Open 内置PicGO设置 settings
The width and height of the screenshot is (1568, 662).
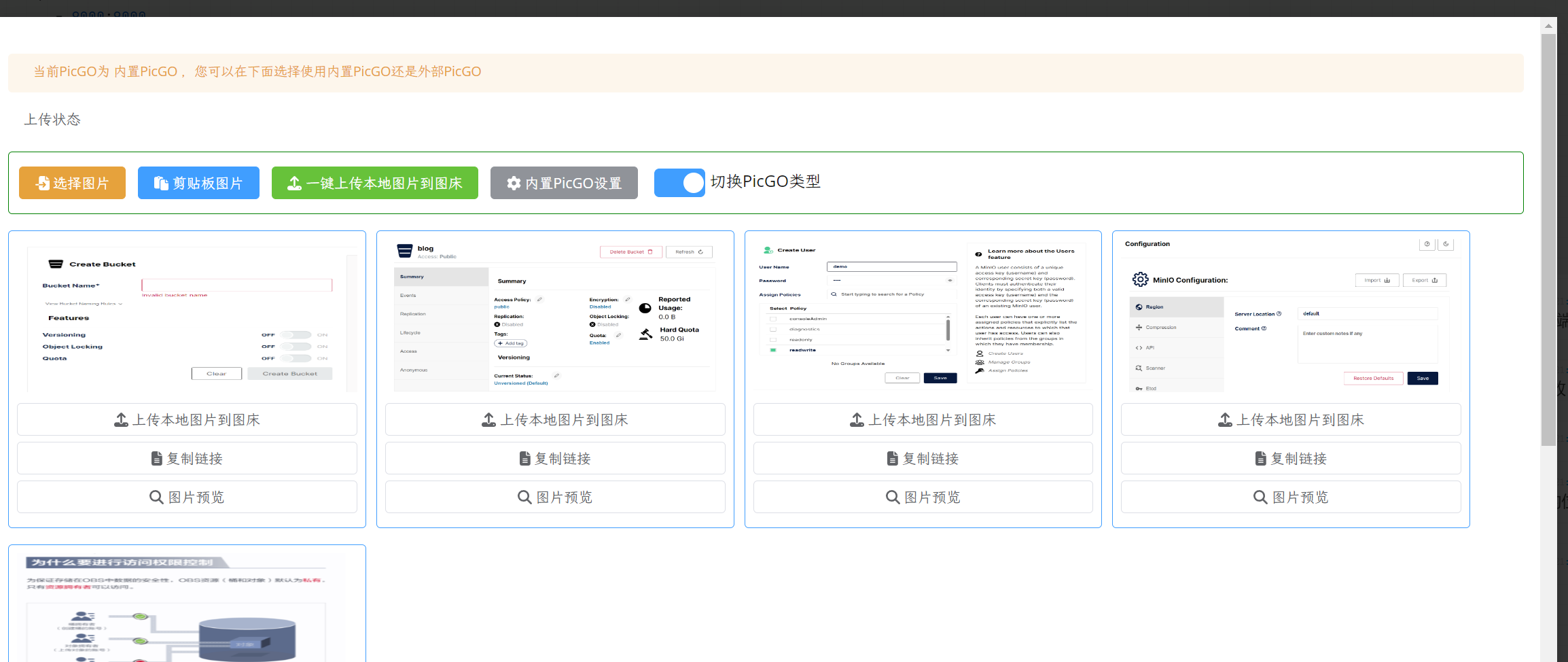[x=564, y=183]
